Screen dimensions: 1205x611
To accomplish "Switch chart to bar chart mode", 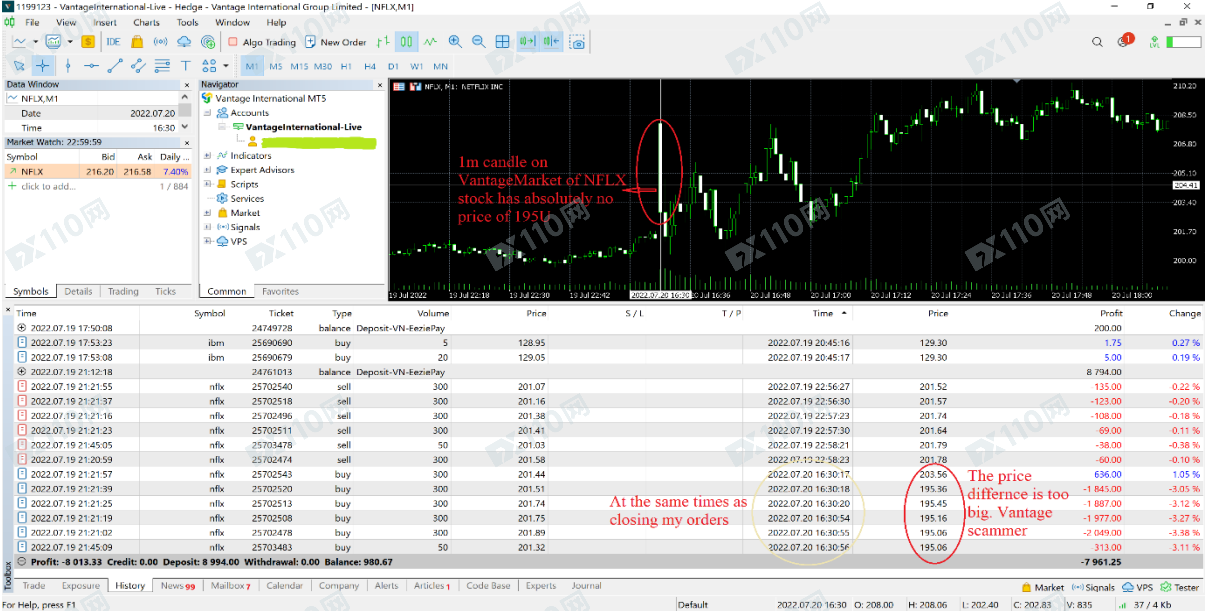I will (383, 42).
